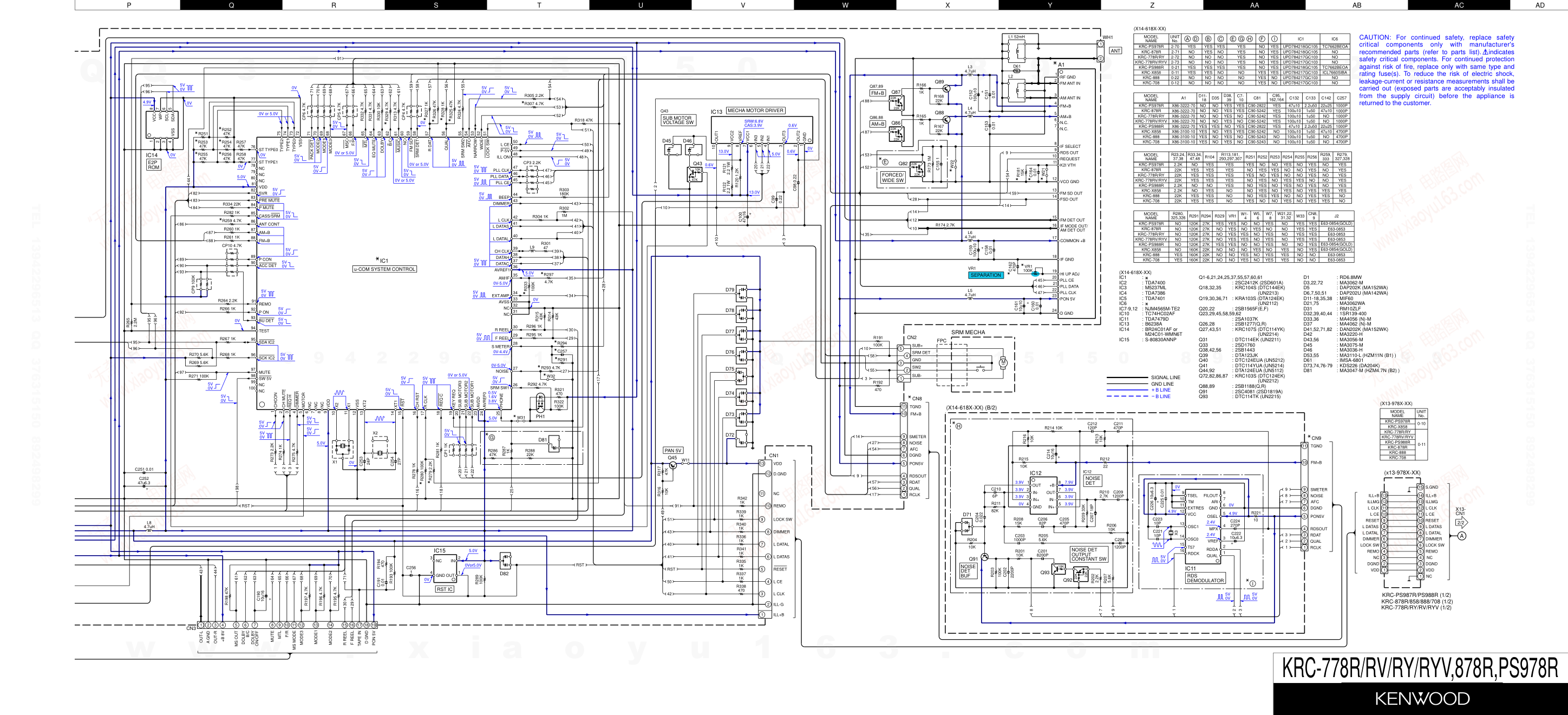Click the IC13 designator label

(x=716, y=112)
